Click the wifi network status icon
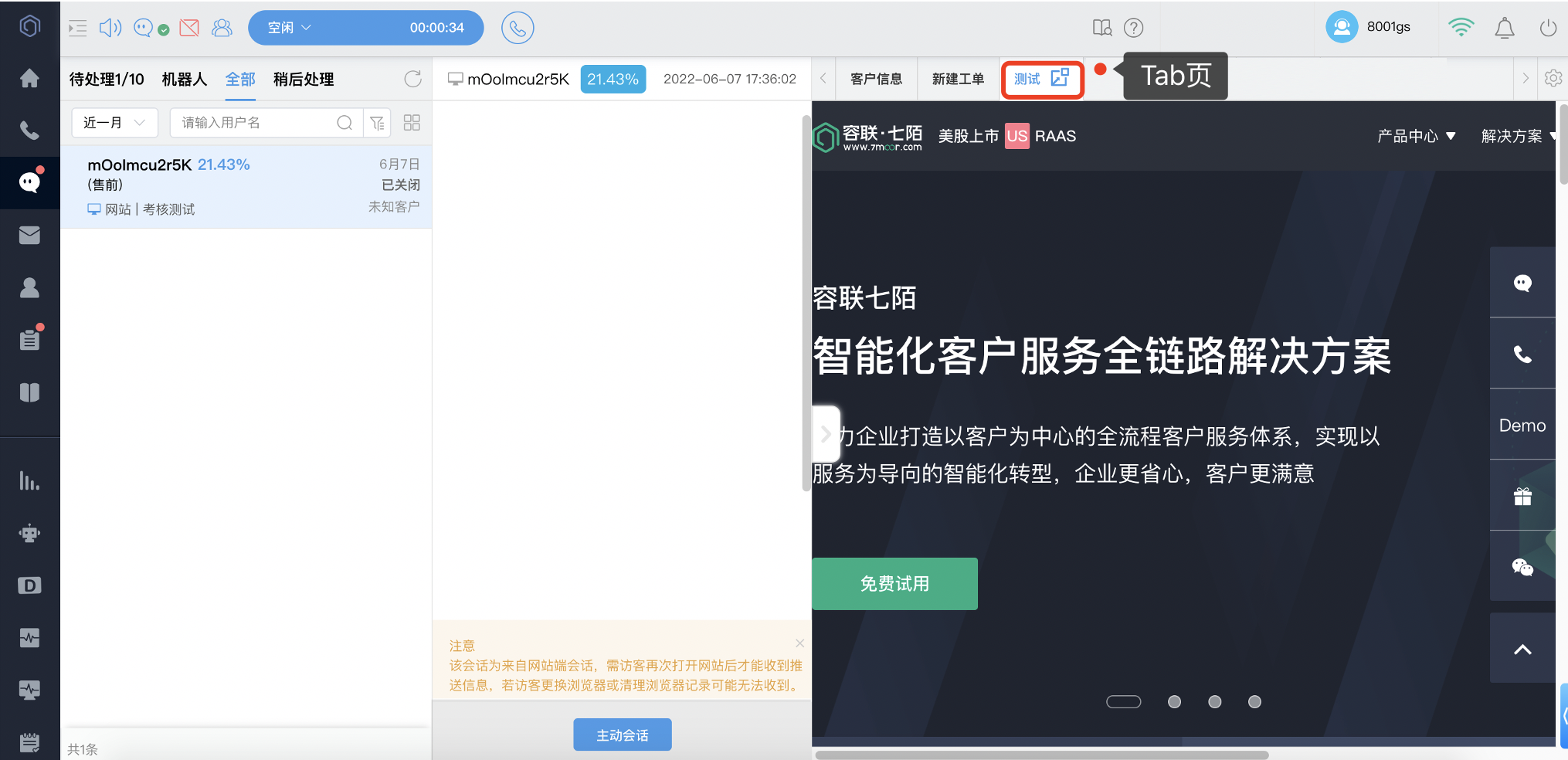Screen dimensions: 1568x760 coord(1461,27)
